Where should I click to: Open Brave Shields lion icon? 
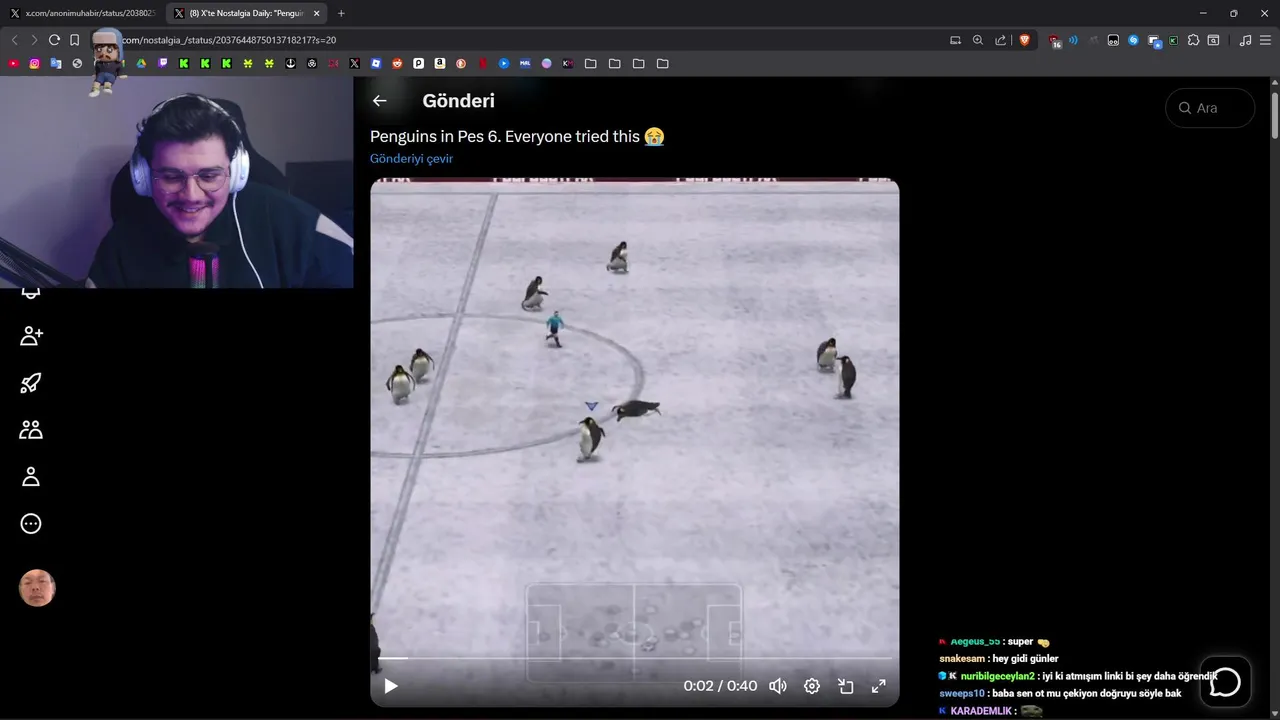pyautogui.click(x=1025, y=40)
